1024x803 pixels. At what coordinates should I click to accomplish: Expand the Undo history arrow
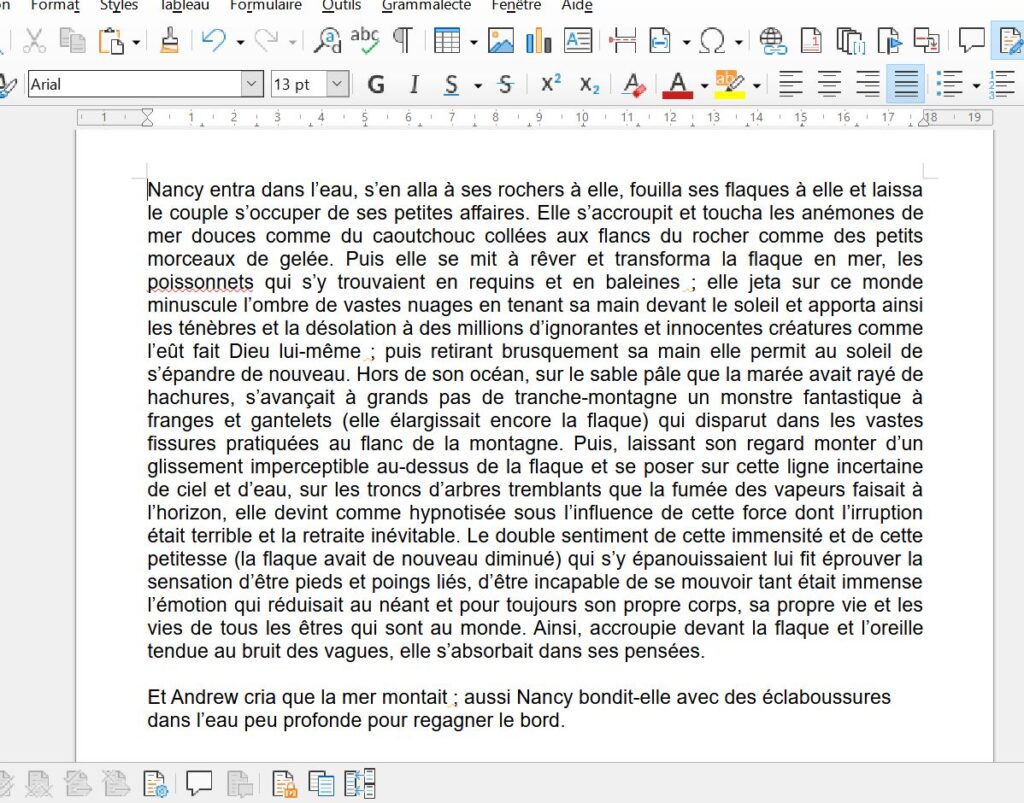coord(240,42)
